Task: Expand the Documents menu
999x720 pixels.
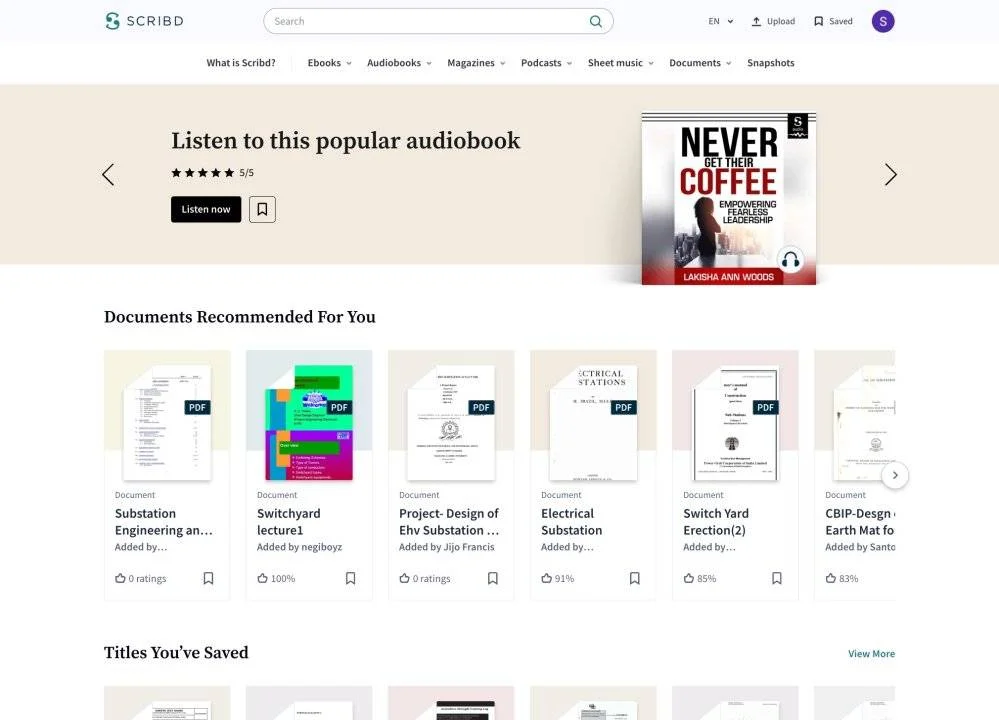Action: (700, 63)
